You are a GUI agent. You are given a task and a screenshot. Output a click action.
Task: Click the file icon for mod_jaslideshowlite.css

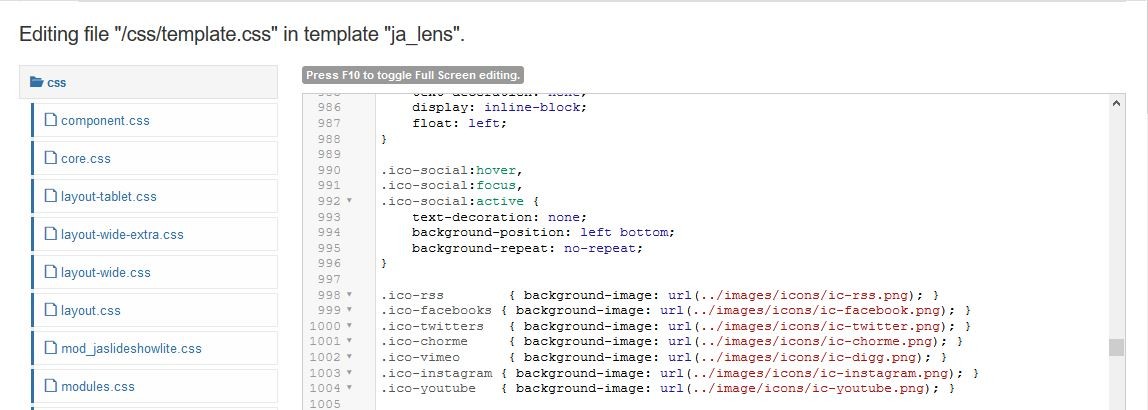coord(52,349)
